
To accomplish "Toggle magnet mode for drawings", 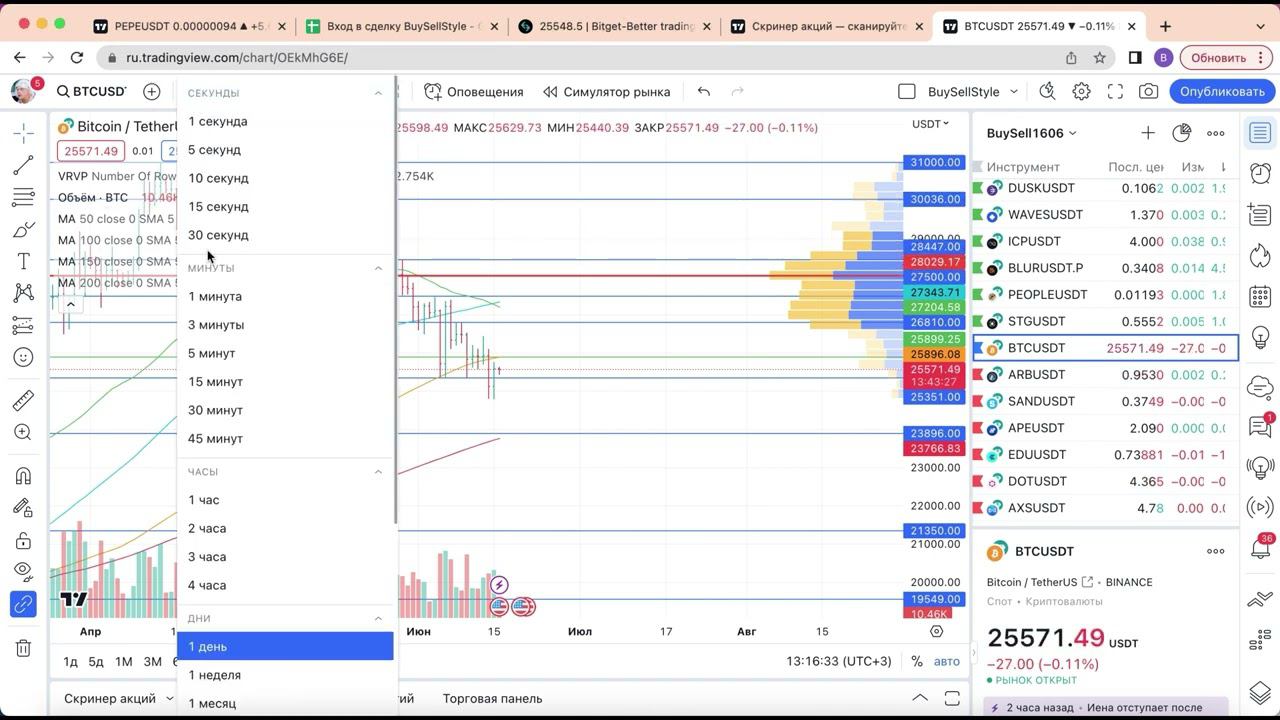I will [24, 476].
